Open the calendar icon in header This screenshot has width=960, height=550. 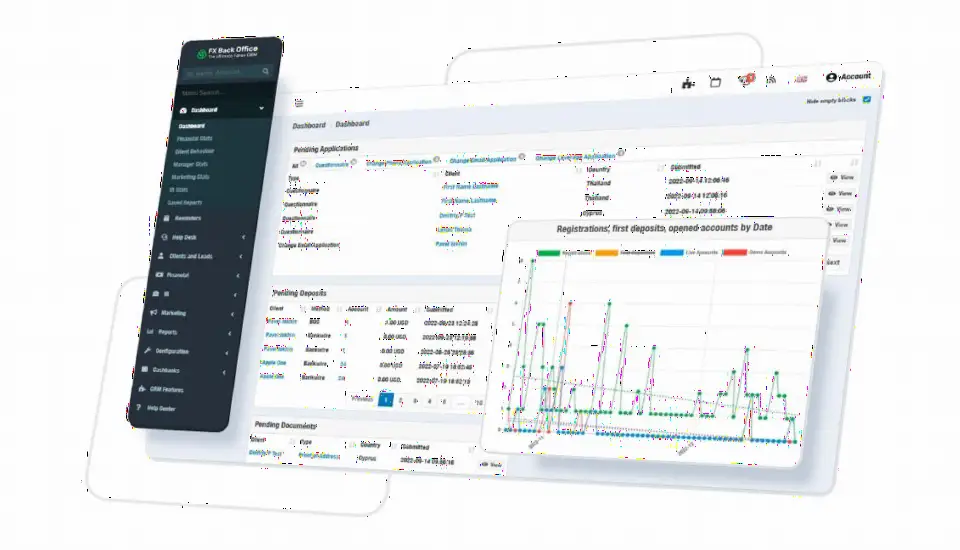point(715,81)
